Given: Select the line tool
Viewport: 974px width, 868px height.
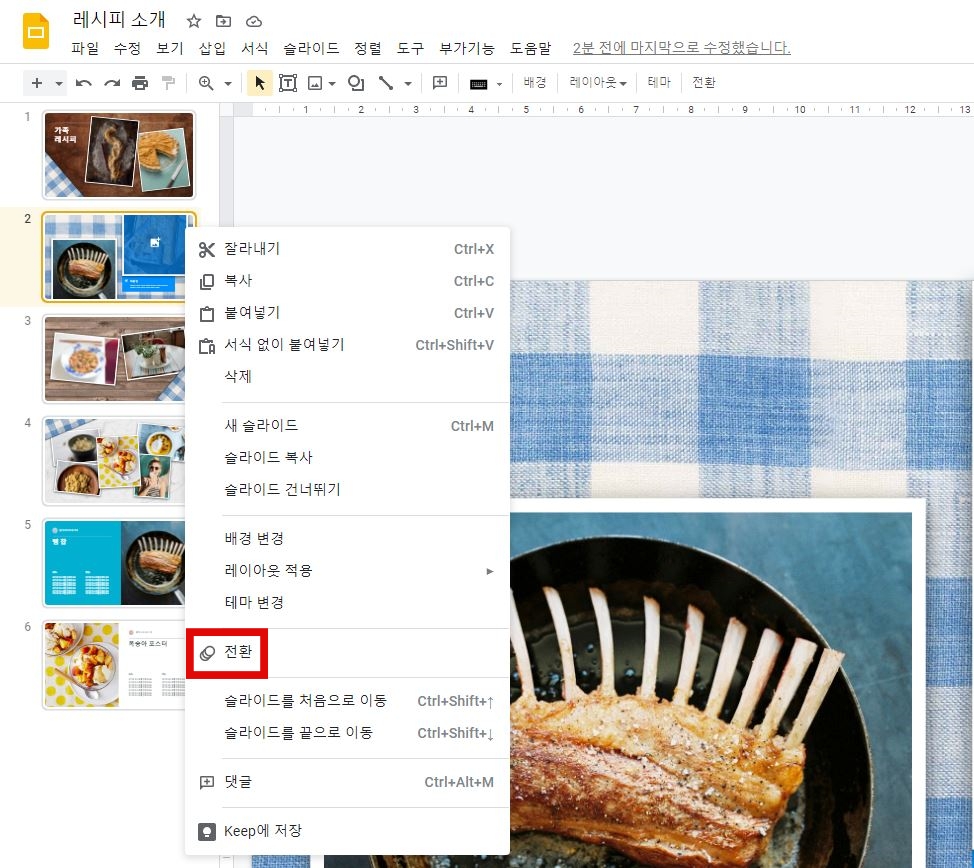Looking at the screenshot, I should tap(386, 83).
